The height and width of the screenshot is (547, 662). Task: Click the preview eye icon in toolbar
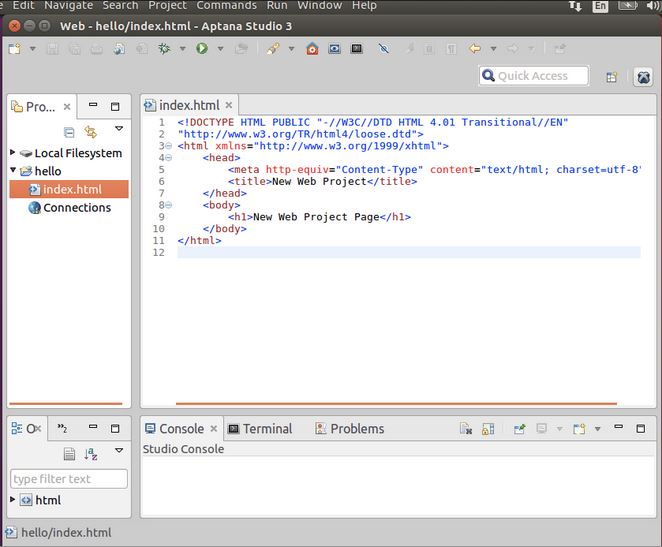(334, 49)
